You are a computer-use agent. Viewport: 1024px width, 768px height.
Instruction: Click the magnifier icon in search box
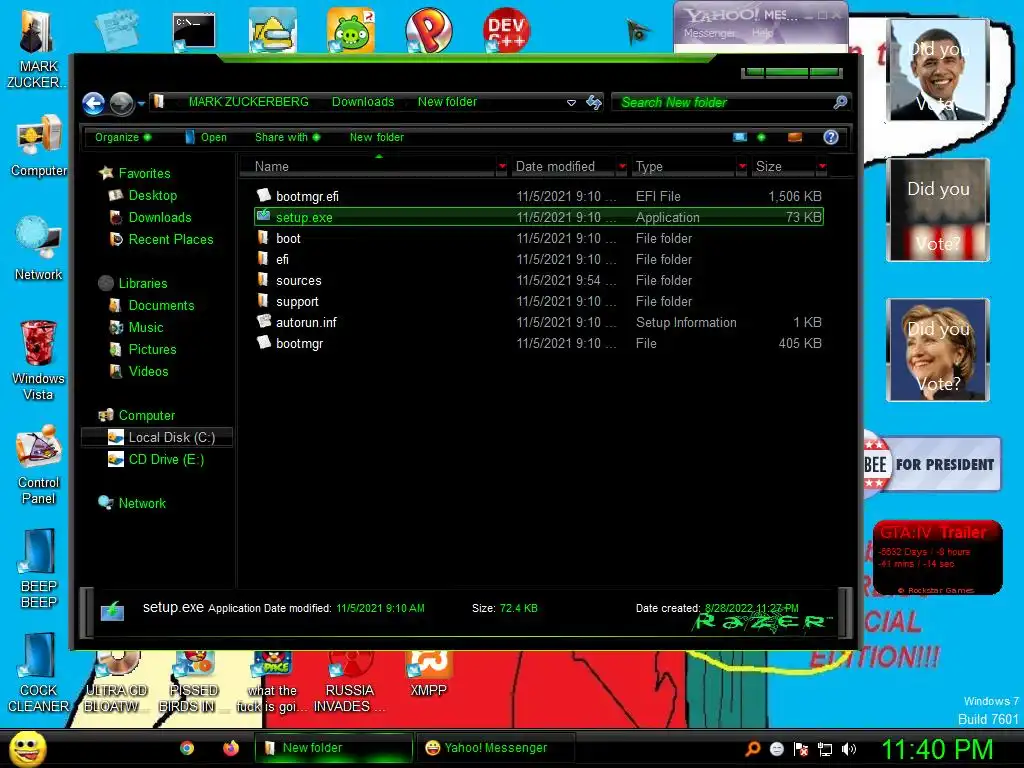840,102
